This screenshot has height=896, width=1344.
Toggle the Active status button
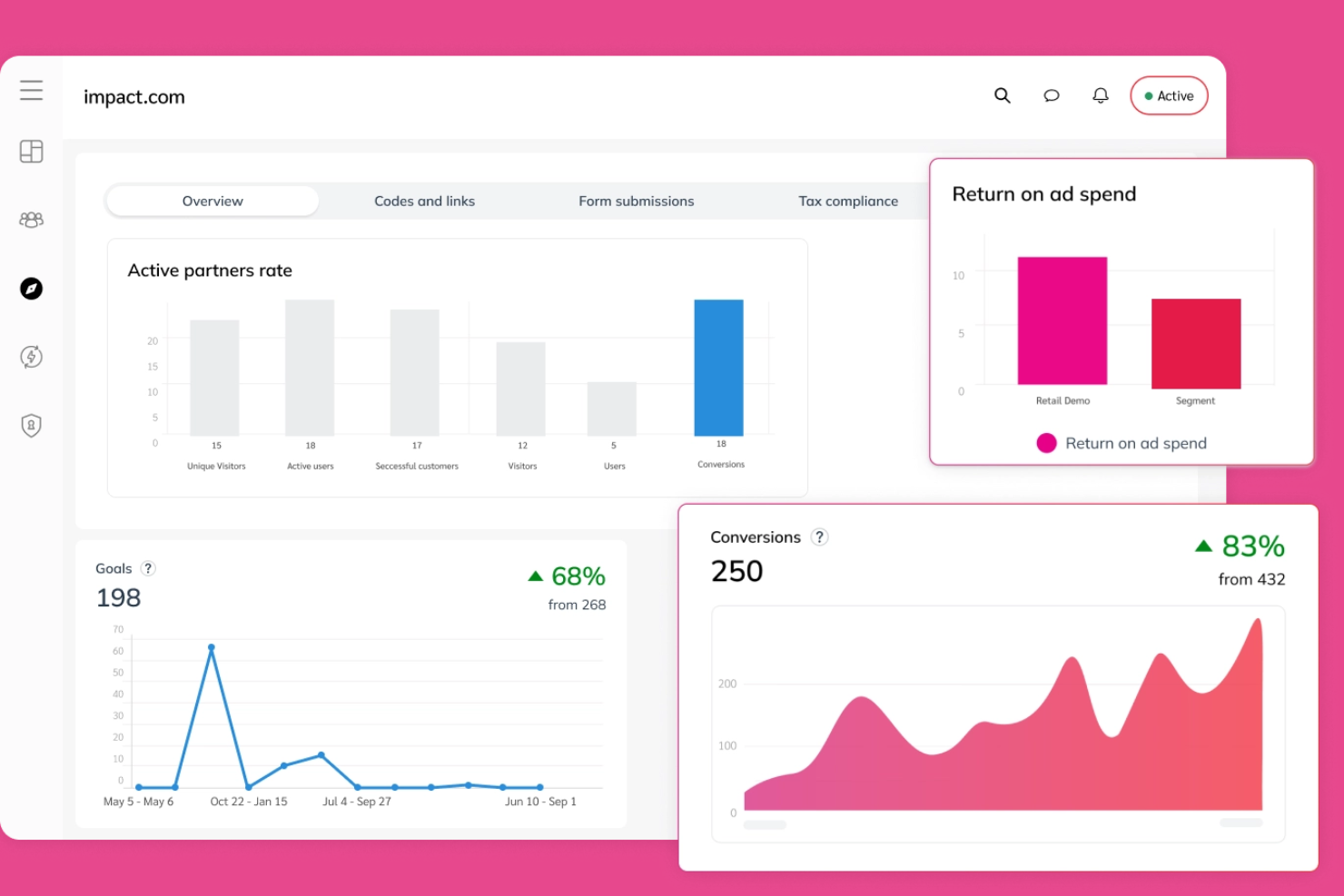click(1169, 95)
